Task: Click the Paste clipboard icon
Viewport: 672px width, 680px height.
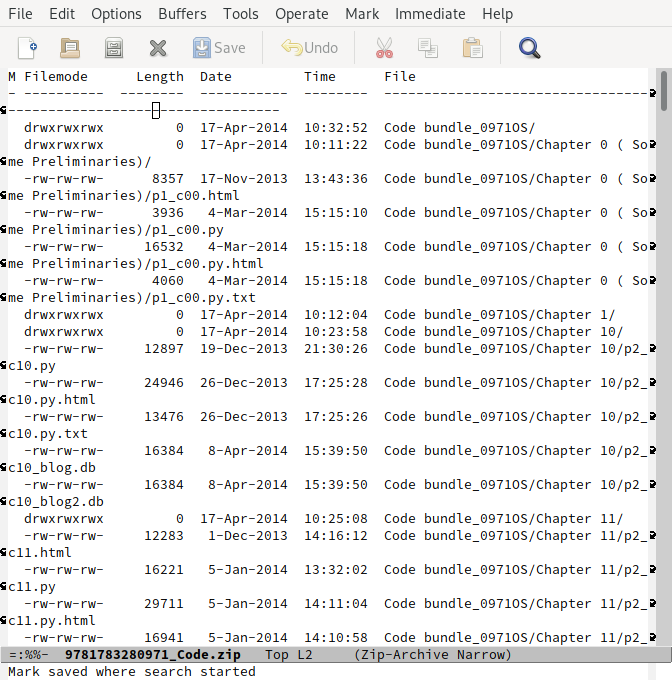Action: (472, 47)
